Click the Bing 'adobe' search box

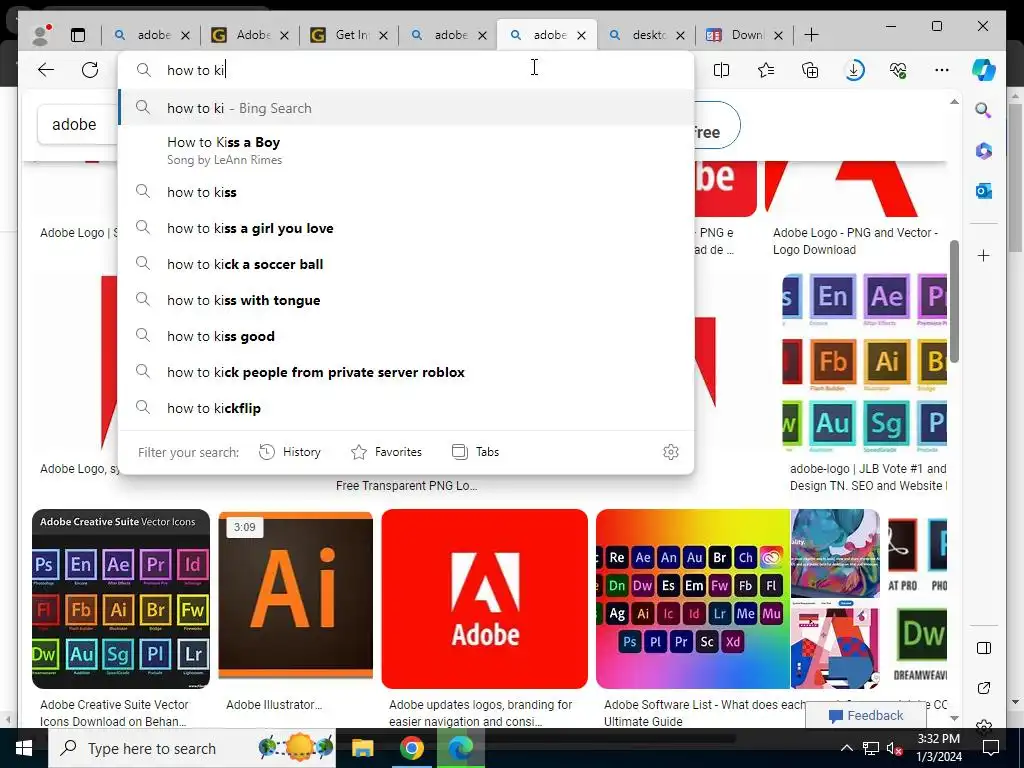(x=76, y=124)
